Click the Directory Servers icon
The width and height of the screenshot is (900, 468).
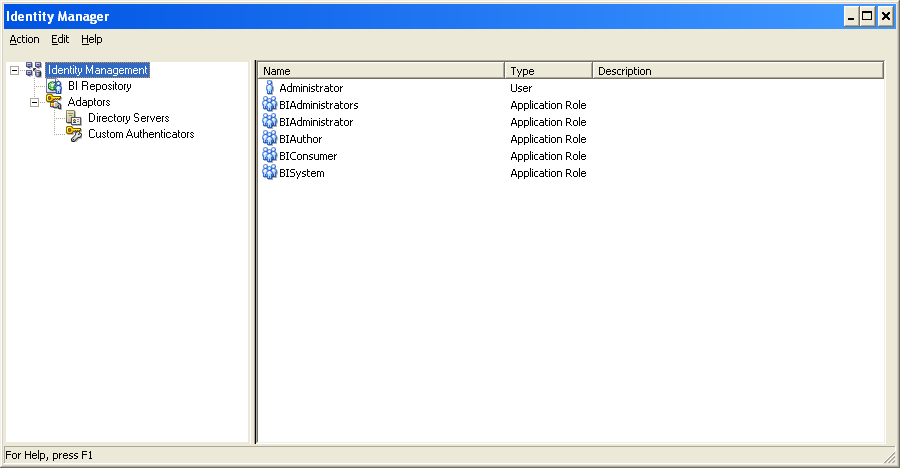point(74,118)
